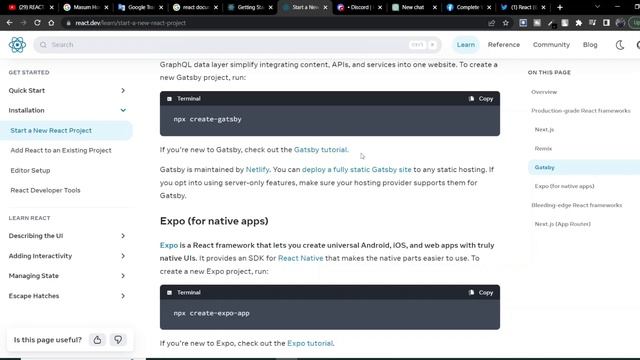Open the Gatsby tutorial link
This screenshot has height=360, width=640.
tap(320, 149)
